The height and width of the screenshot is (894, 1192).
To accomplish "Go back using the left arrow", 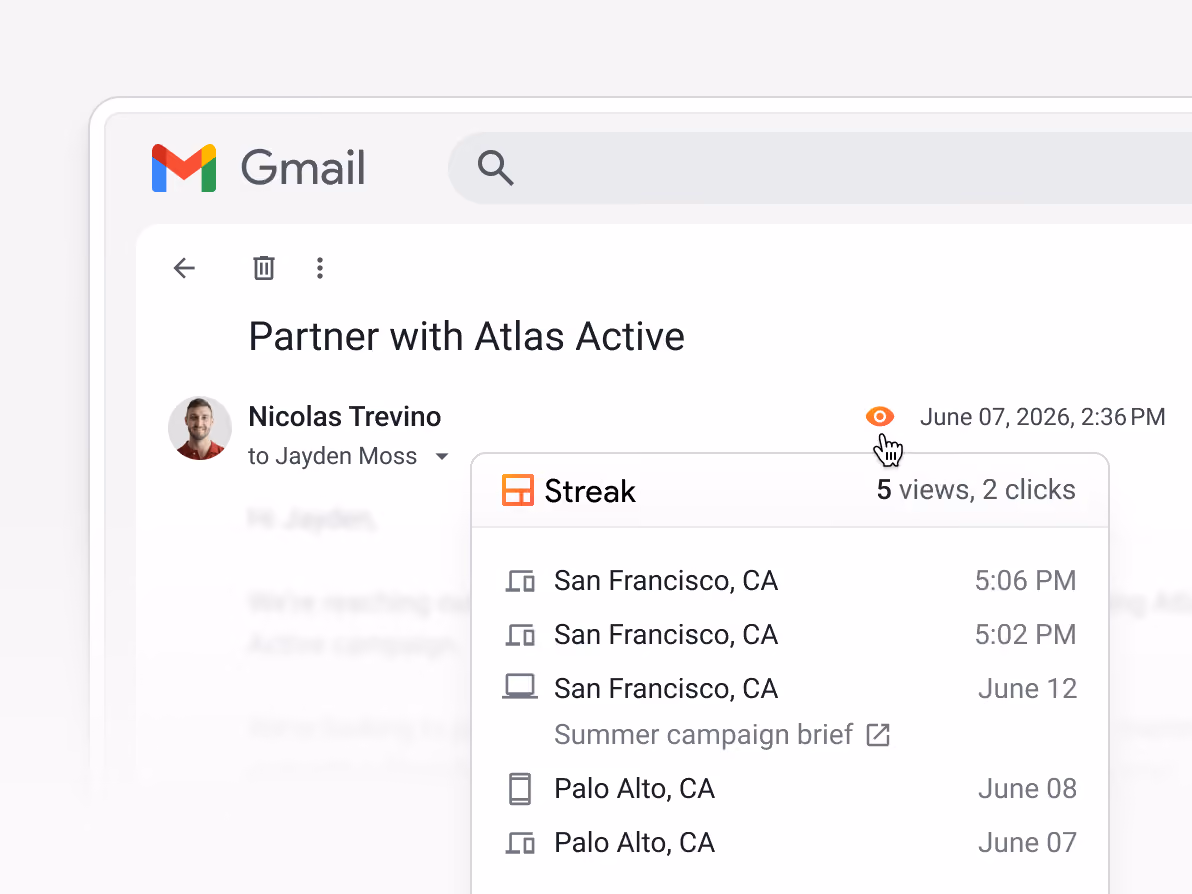I will 184,268.
